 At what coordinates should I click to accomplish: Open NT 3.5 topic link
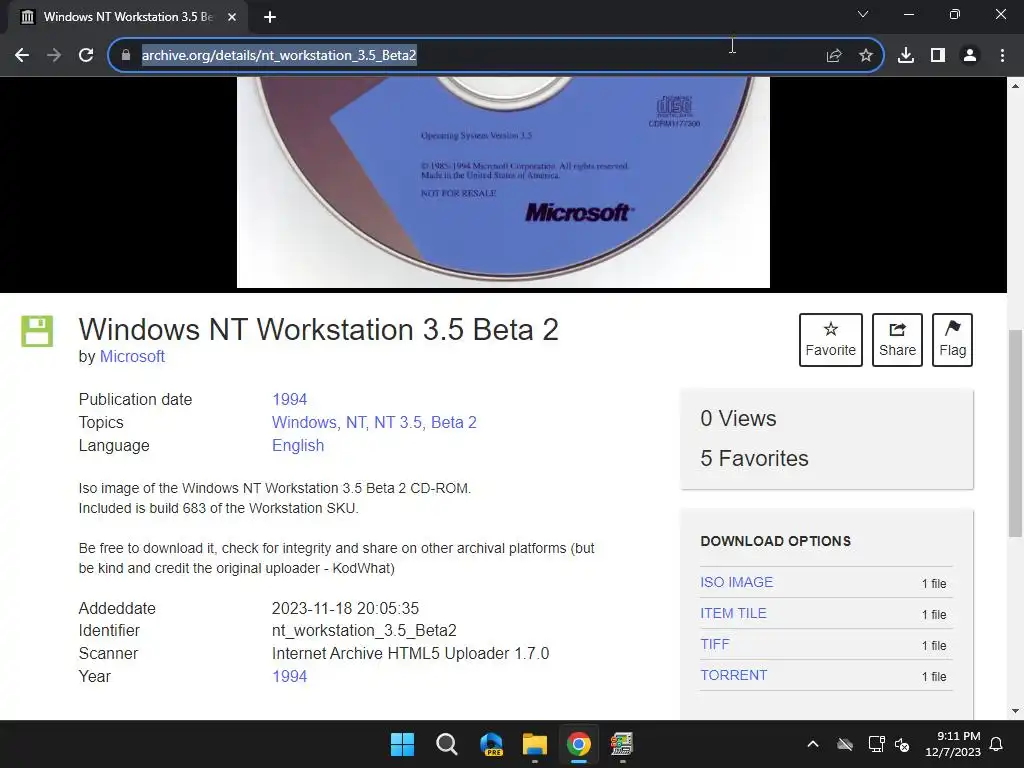[x=398, y=423]
